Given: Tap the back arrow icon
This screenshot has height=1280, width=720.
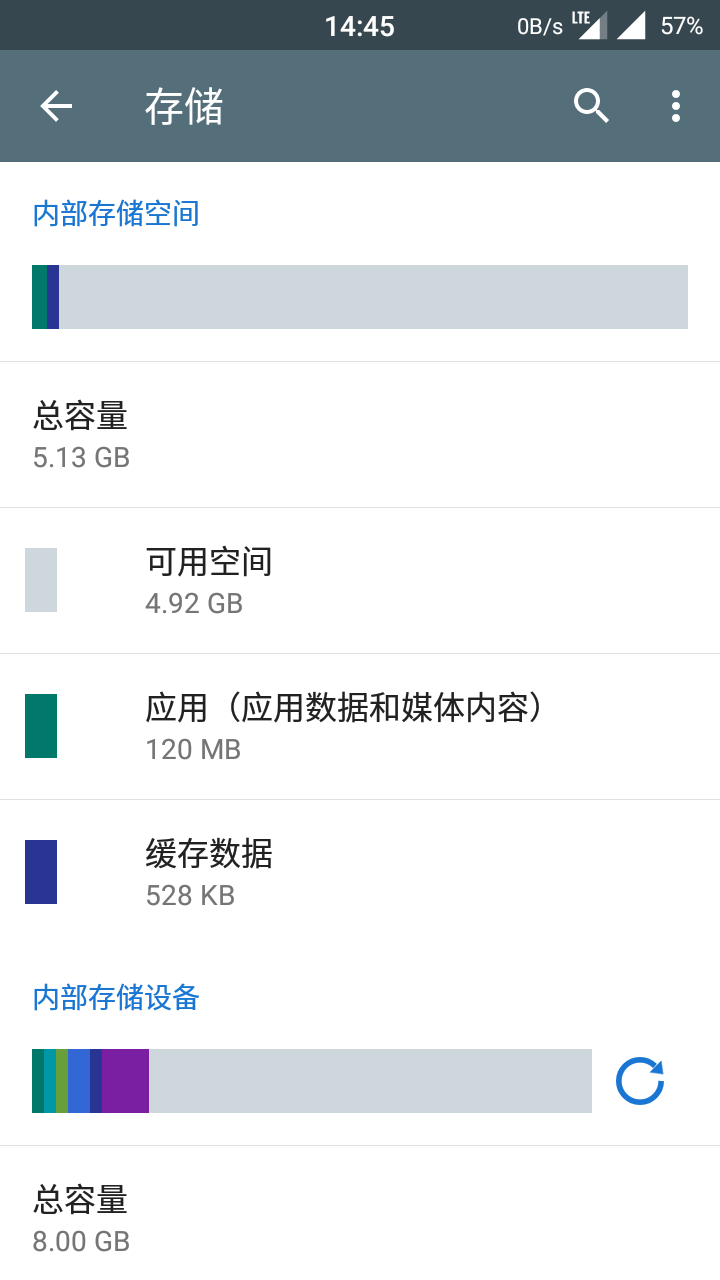Looking at the screenshot, I should click(56, 106).
